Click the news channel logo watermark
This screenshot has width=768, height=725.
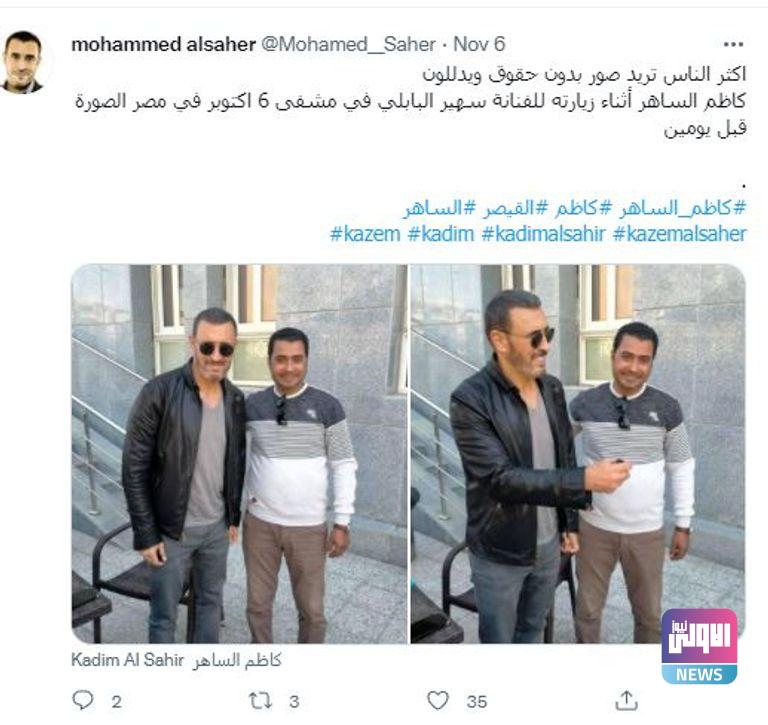pos(699,647)
